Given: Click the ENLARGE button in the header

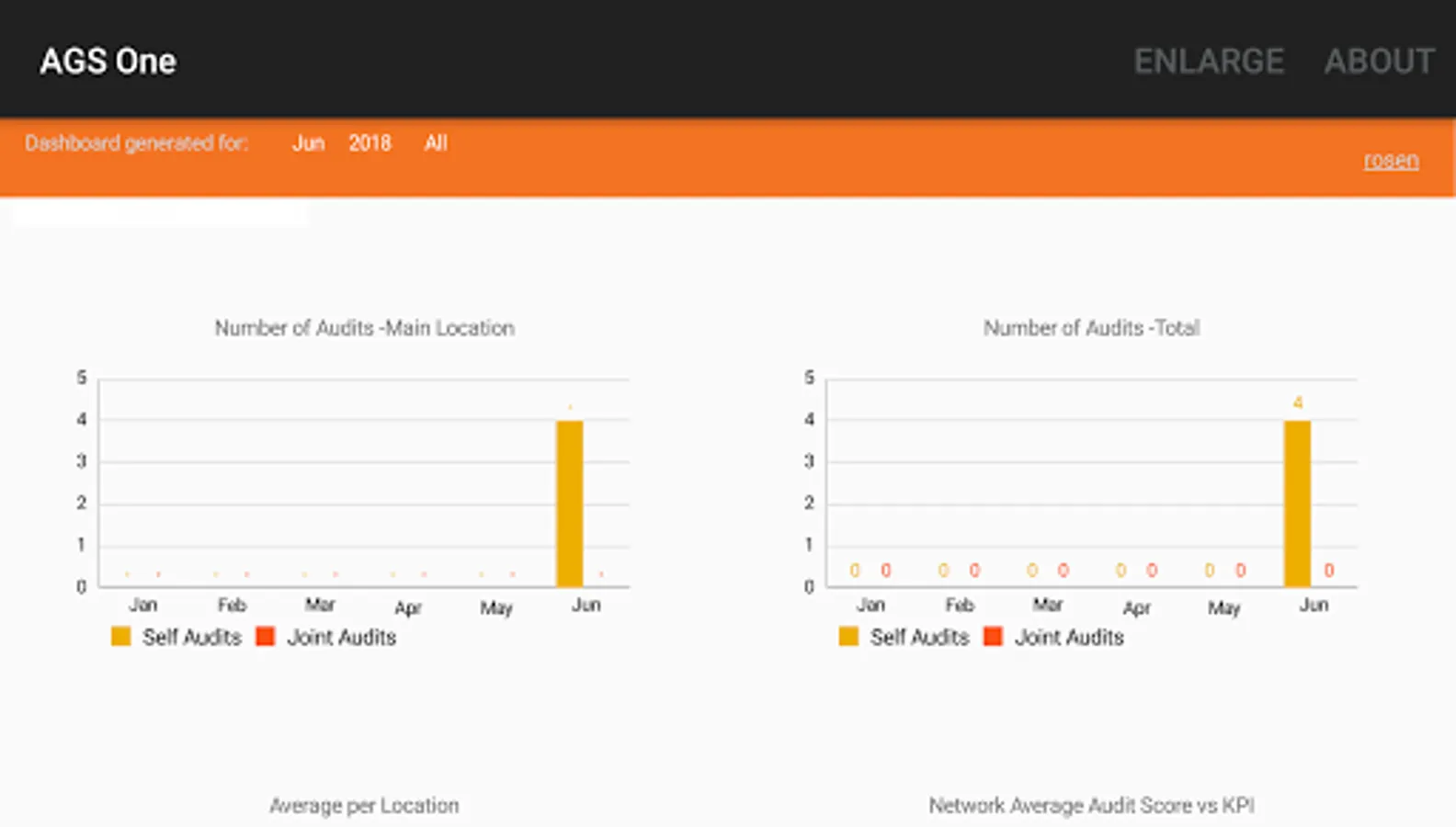Looking at the screenshot, I should click(1209, 62).
